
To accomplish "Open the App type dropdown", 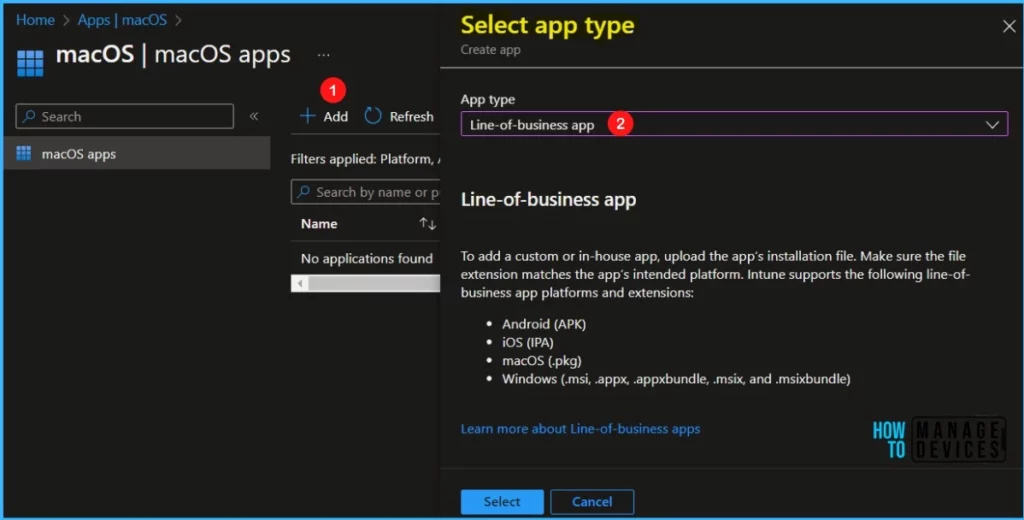I will click(x=734, y=124).
